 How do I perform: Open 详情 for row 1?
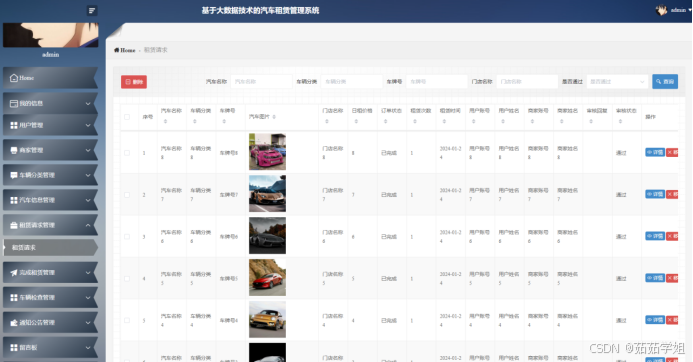pyautogui.click(x=655, y=152)
